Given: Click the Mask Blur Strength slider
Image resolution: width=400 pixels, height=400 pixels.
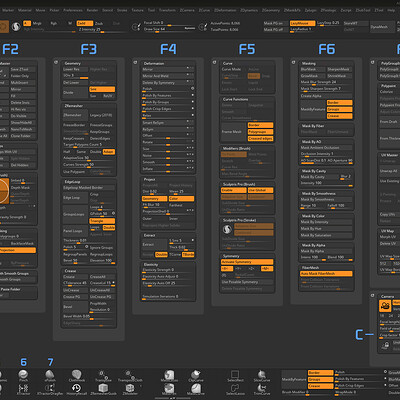Looking at the screenshot, I should tap(326, 82).
